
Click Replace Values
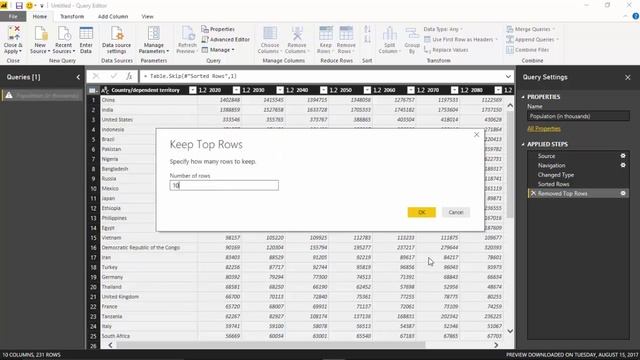[x=446, y=50]
